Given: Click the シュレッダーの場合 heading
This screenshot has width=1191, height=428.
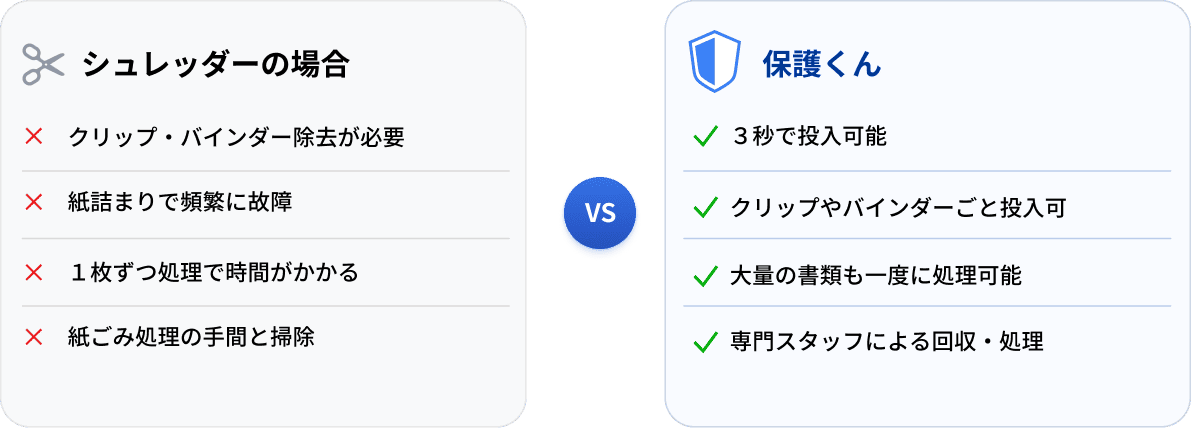Looking at the screenshot, I should click(x=215, y=65).
